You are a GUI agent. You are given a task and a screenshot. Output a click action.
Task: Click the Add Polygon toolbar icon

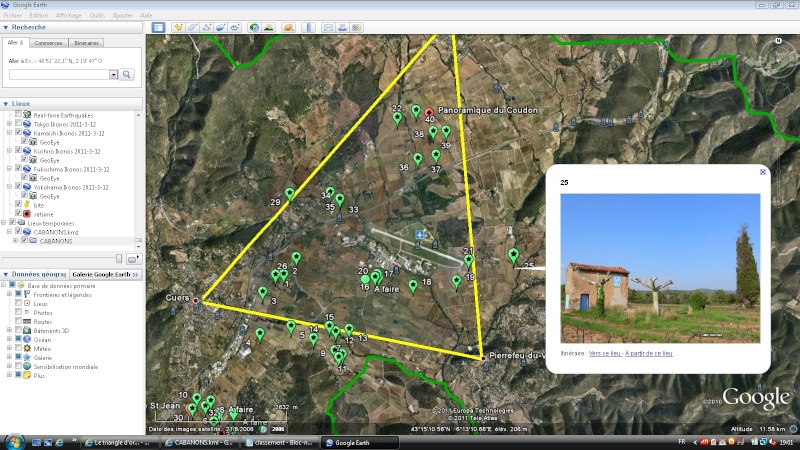(x=192, y=28)
